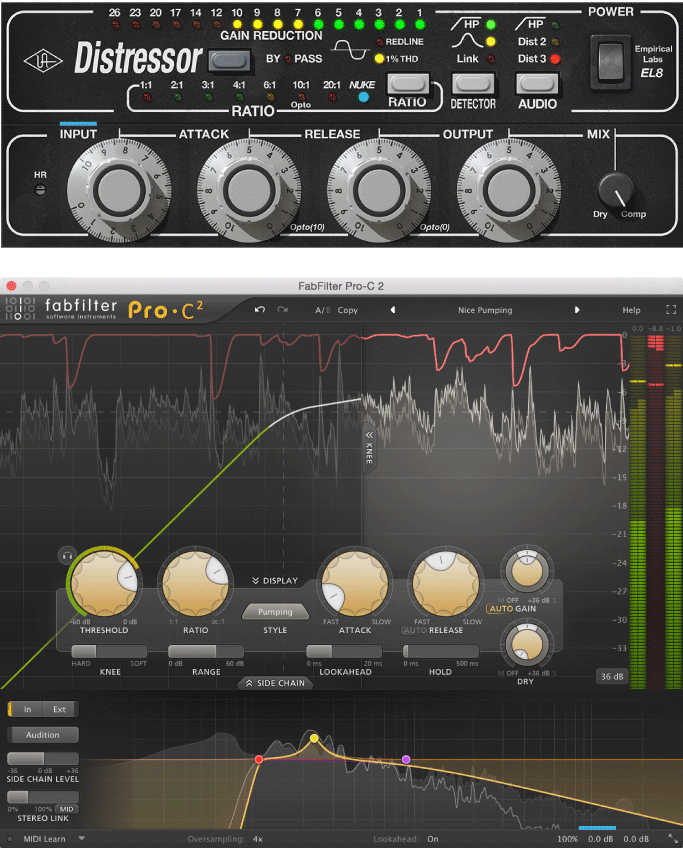This screenshot has height=848, width=683.
Task: Click the 1% THD yellow LED
Action: 379,58
